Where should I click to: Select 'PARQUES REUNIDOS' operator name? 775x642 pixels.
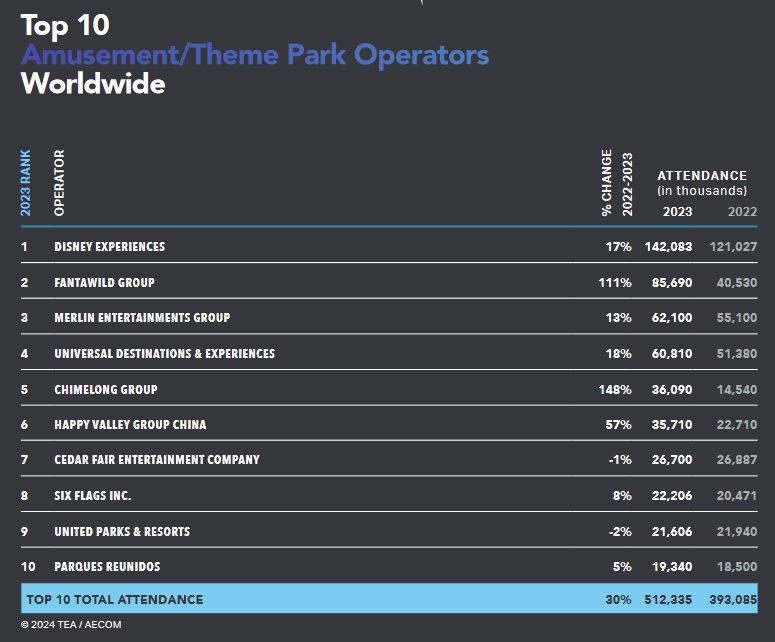[x=107, y=567]
